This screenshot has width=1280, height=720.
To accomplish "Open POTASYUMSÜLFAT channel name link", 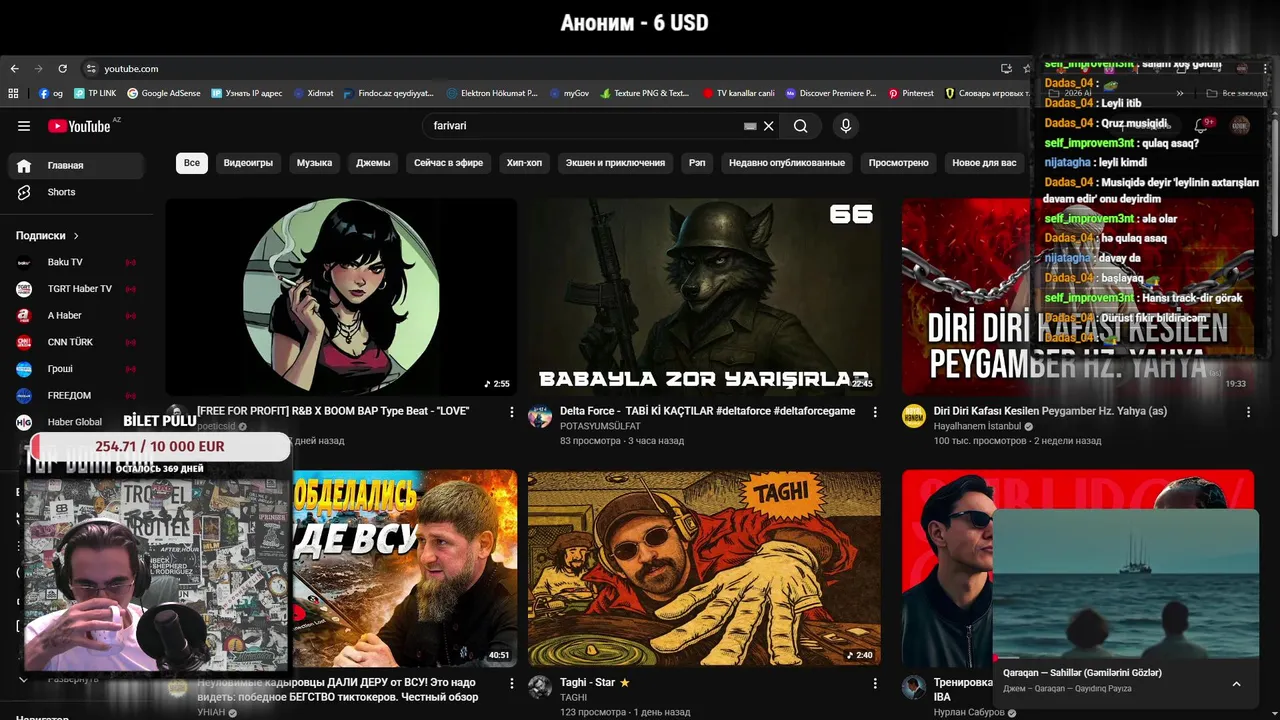I will click(x=600, y=426).
